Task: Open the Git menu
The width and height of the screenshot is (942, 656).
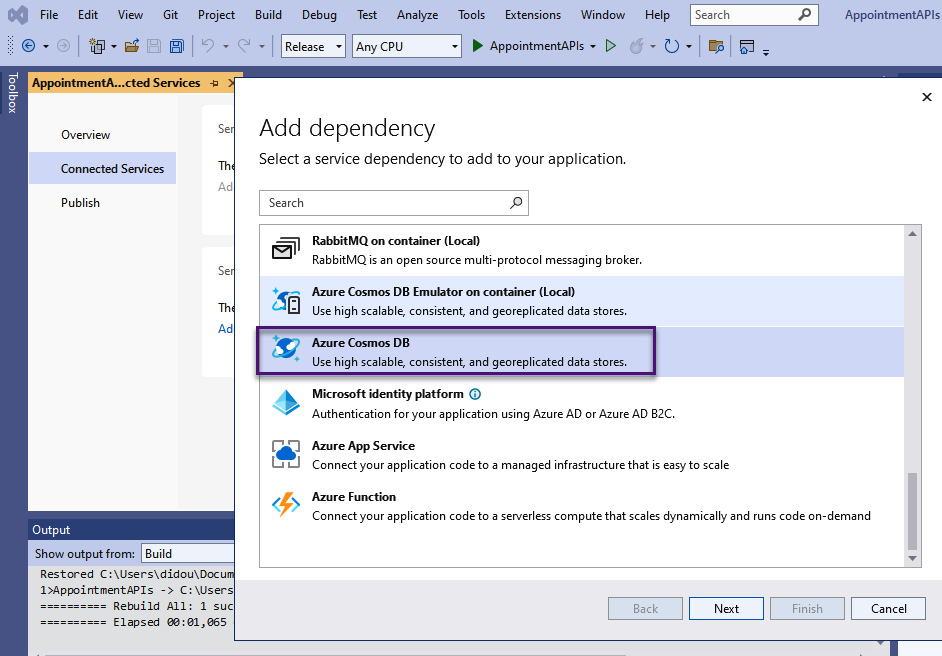Action: tap(171, 14)
